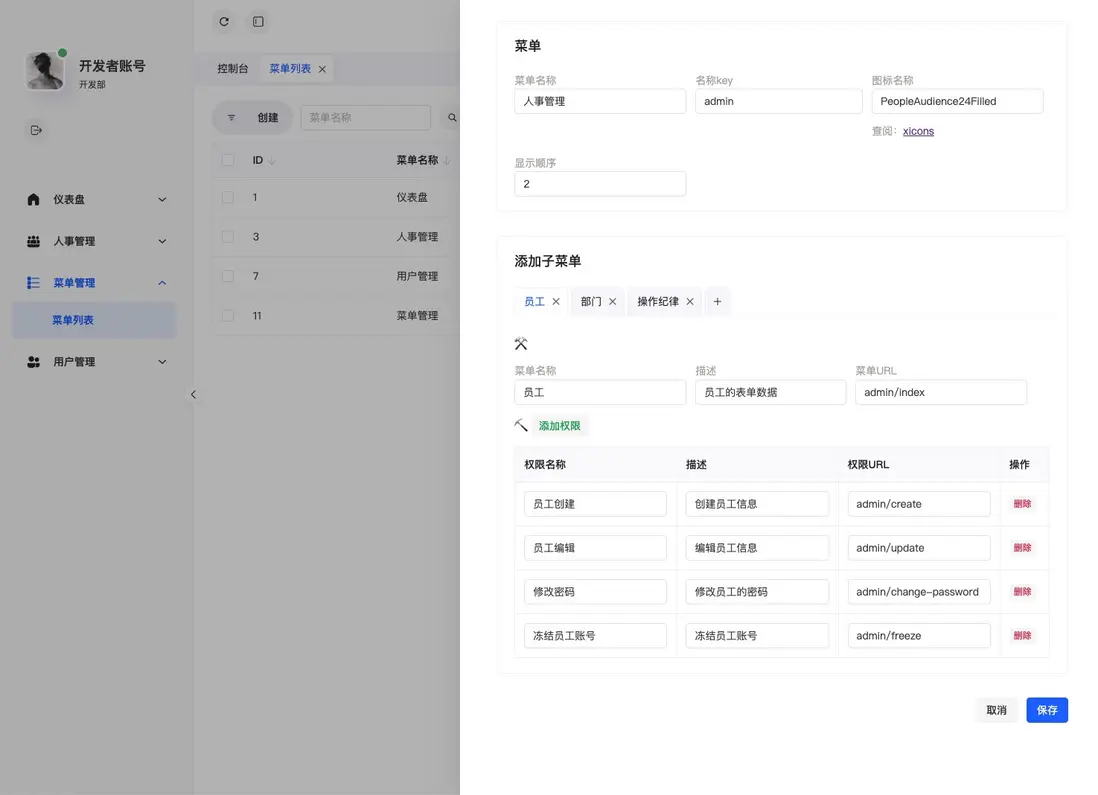Click the 用户管理 cell in table
This screenshot has width=1098, height=795.
(417, 277)
